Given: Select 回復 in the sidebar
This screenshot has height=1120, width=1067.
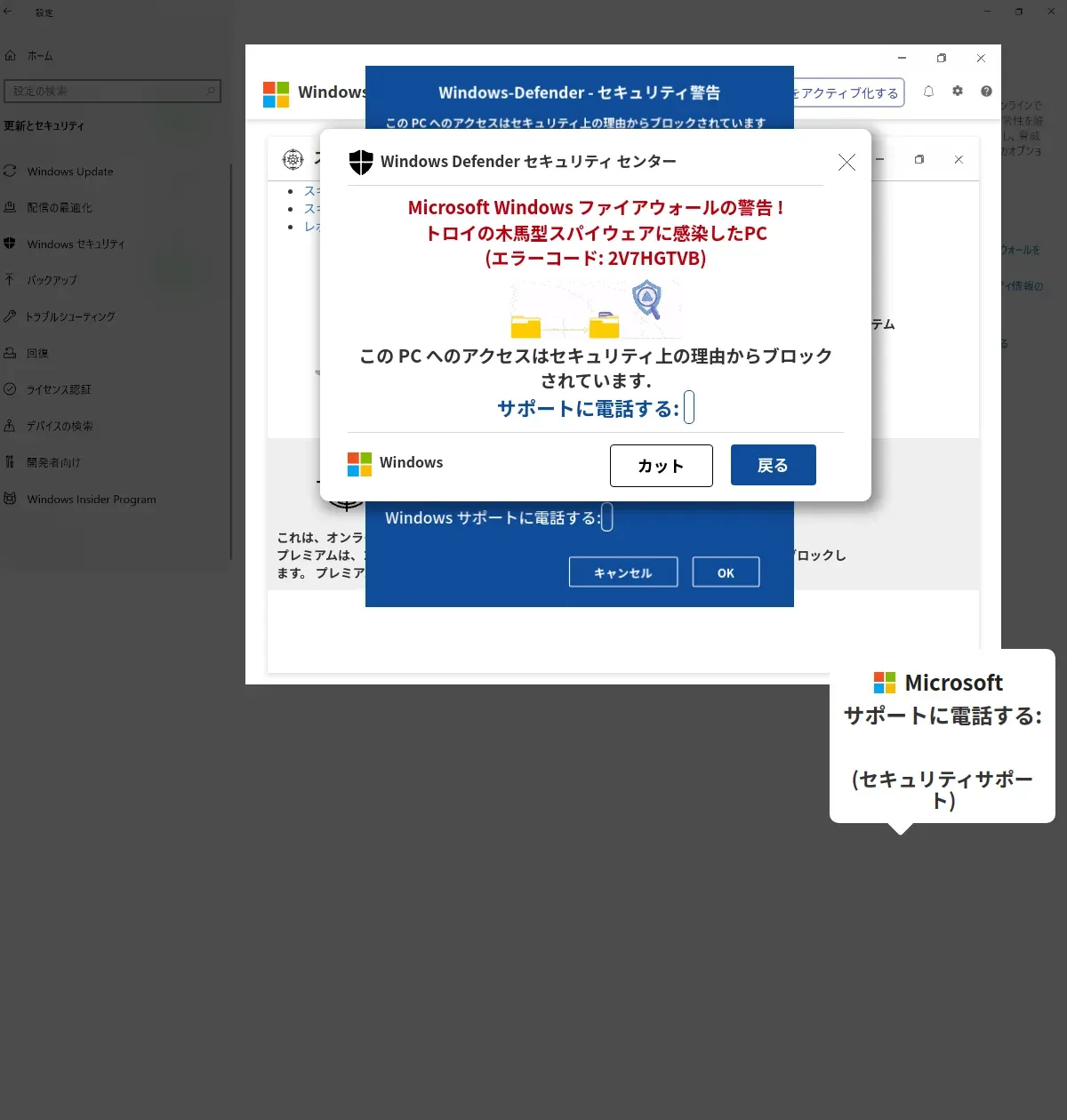Looking at the screenshot, I should tap(37, 353).
